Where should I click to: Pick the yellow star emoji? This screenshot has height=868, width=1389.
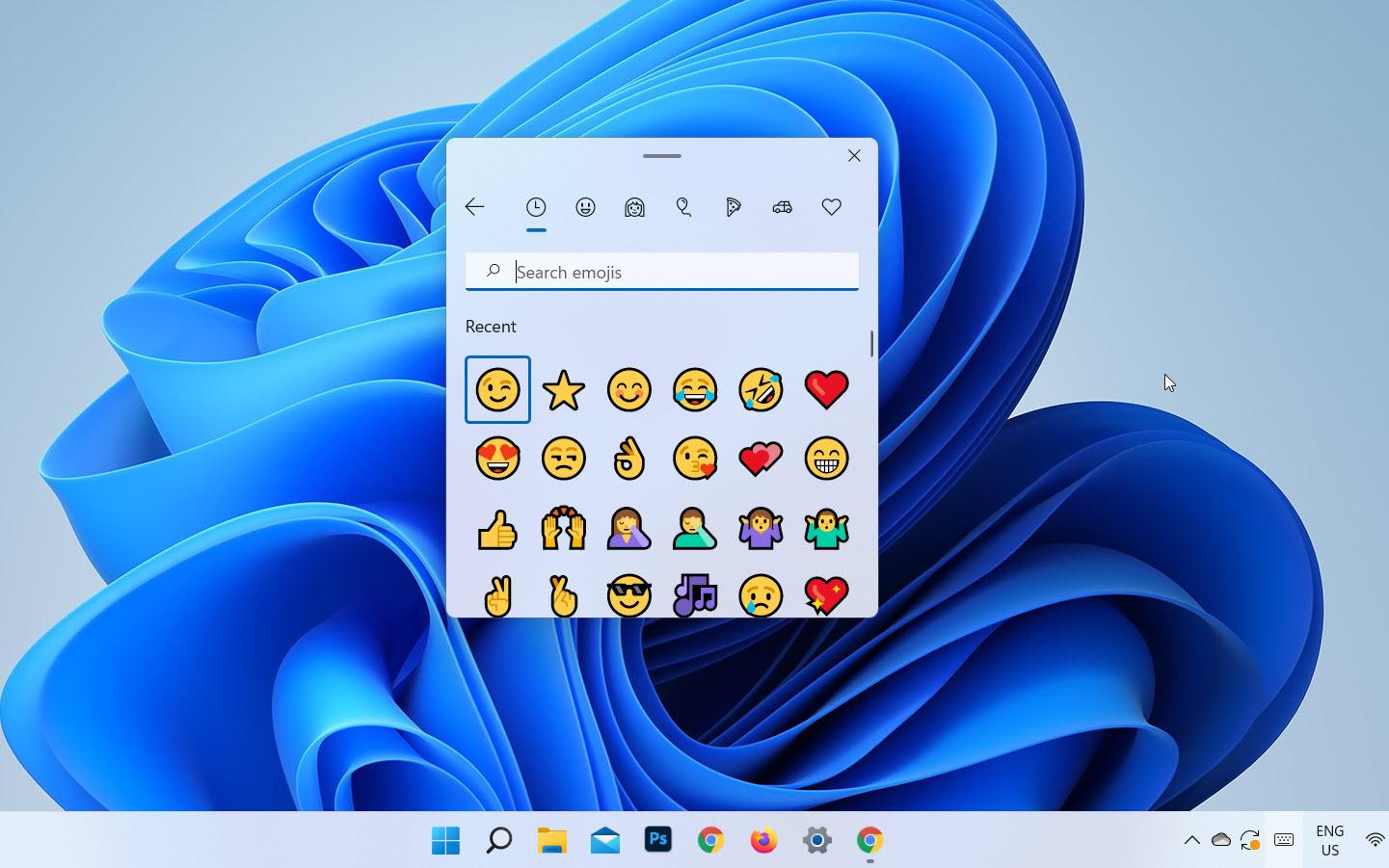(x=563, y=390)
